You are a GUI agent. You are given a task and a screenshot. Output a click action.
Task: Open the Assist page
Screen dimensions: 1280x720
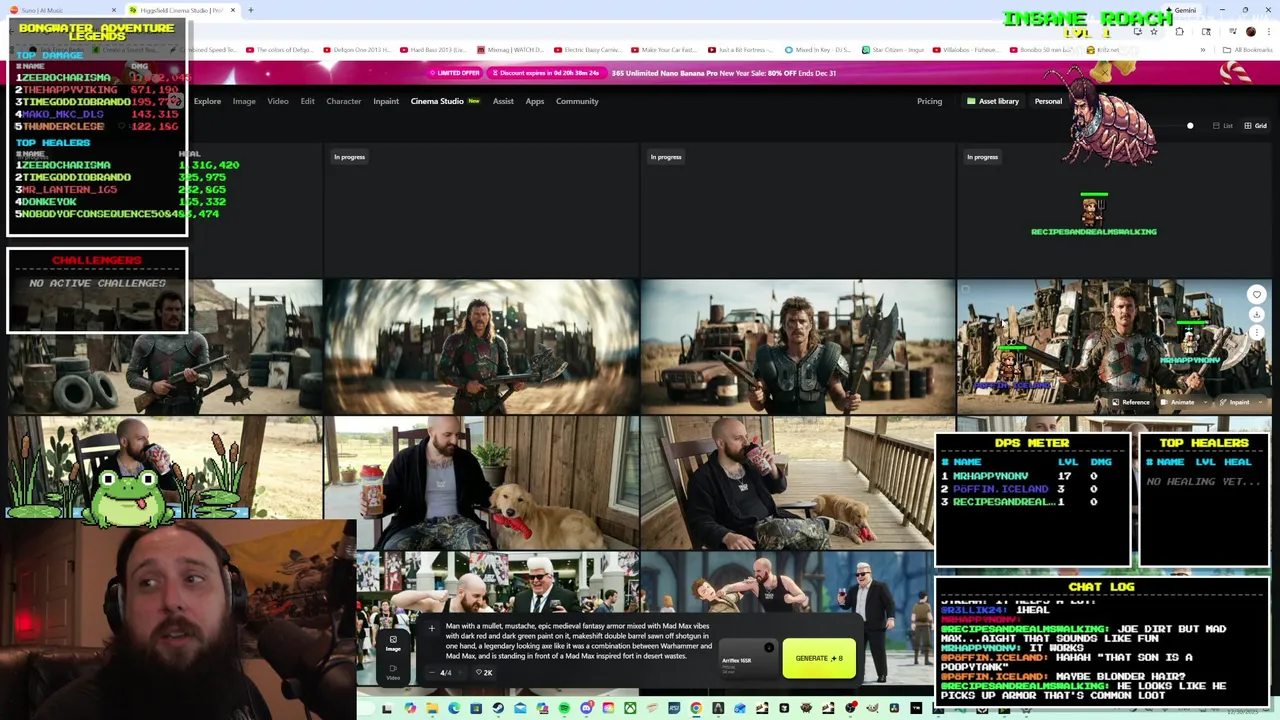tap(503, 101)
